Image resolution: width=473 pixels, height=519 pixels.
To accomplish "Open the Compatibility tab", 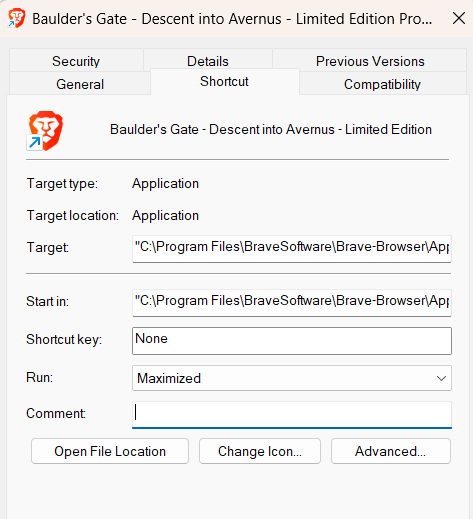I will pos(382,84).
